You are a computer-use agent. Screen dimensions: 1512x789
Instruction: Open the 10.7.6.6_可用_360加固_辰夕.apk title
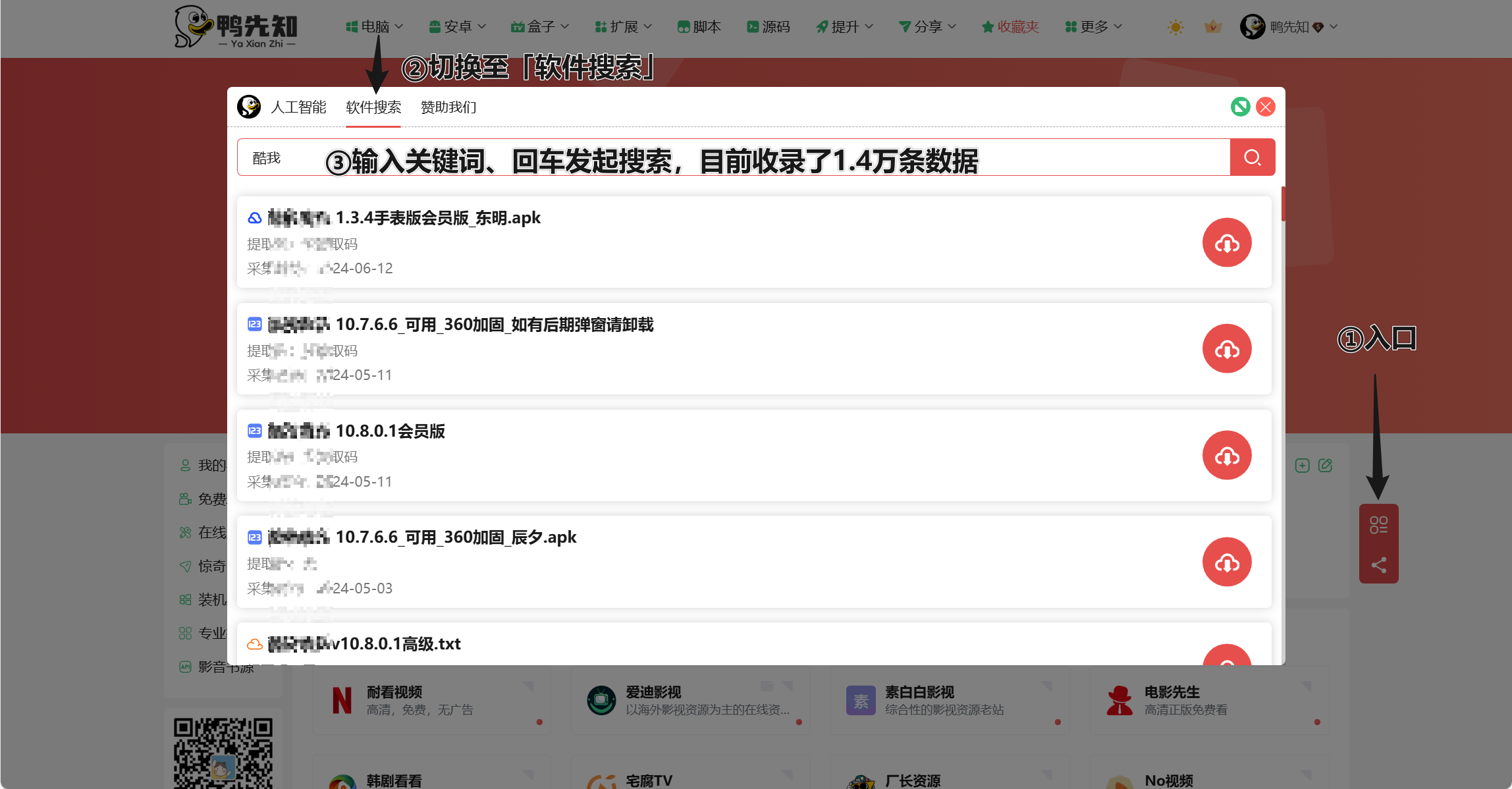422,537
